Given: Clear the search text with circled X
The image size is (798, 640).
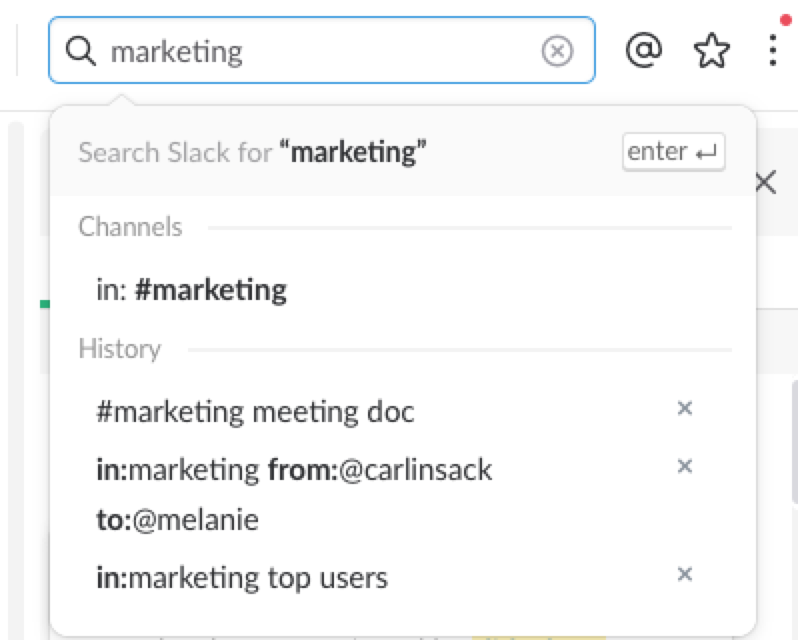Looking at the screenshot, I should (557, 50).
